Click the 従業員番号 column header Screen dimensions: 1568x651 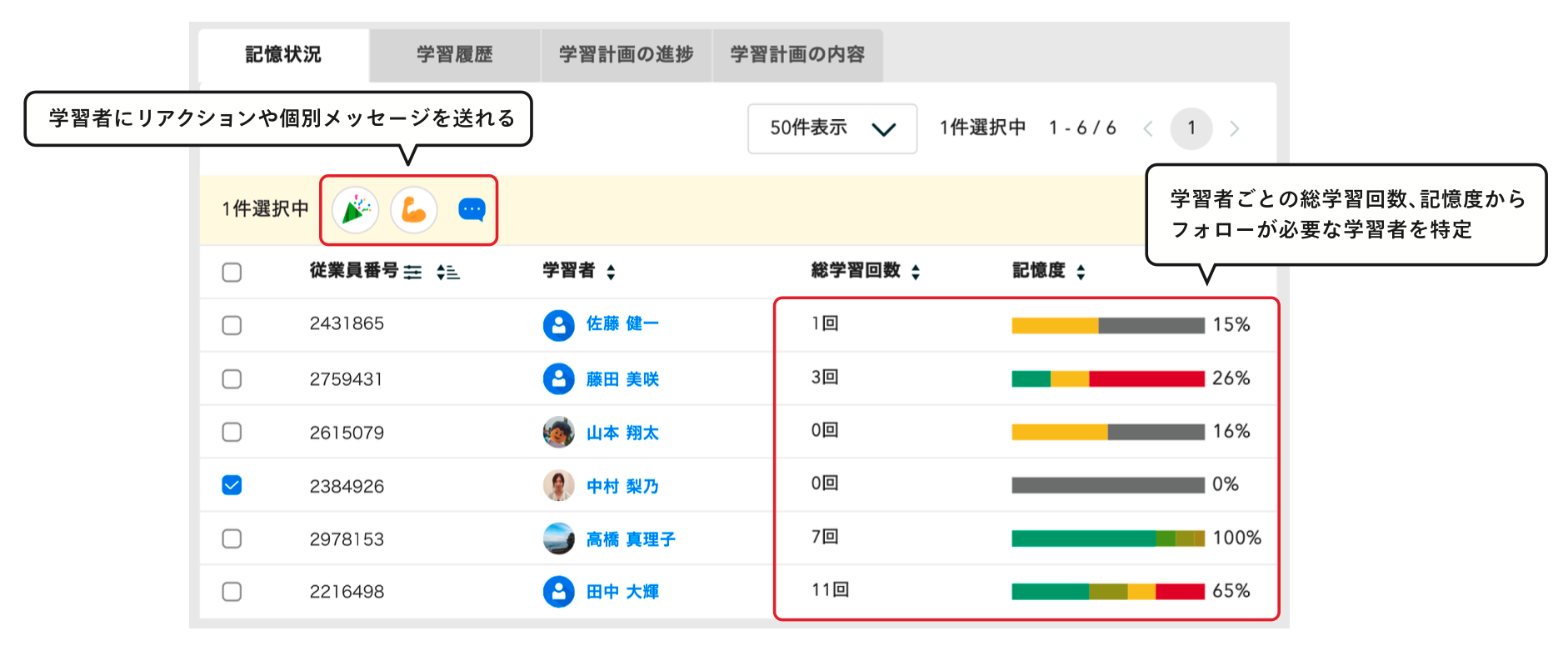coord(354,270)
